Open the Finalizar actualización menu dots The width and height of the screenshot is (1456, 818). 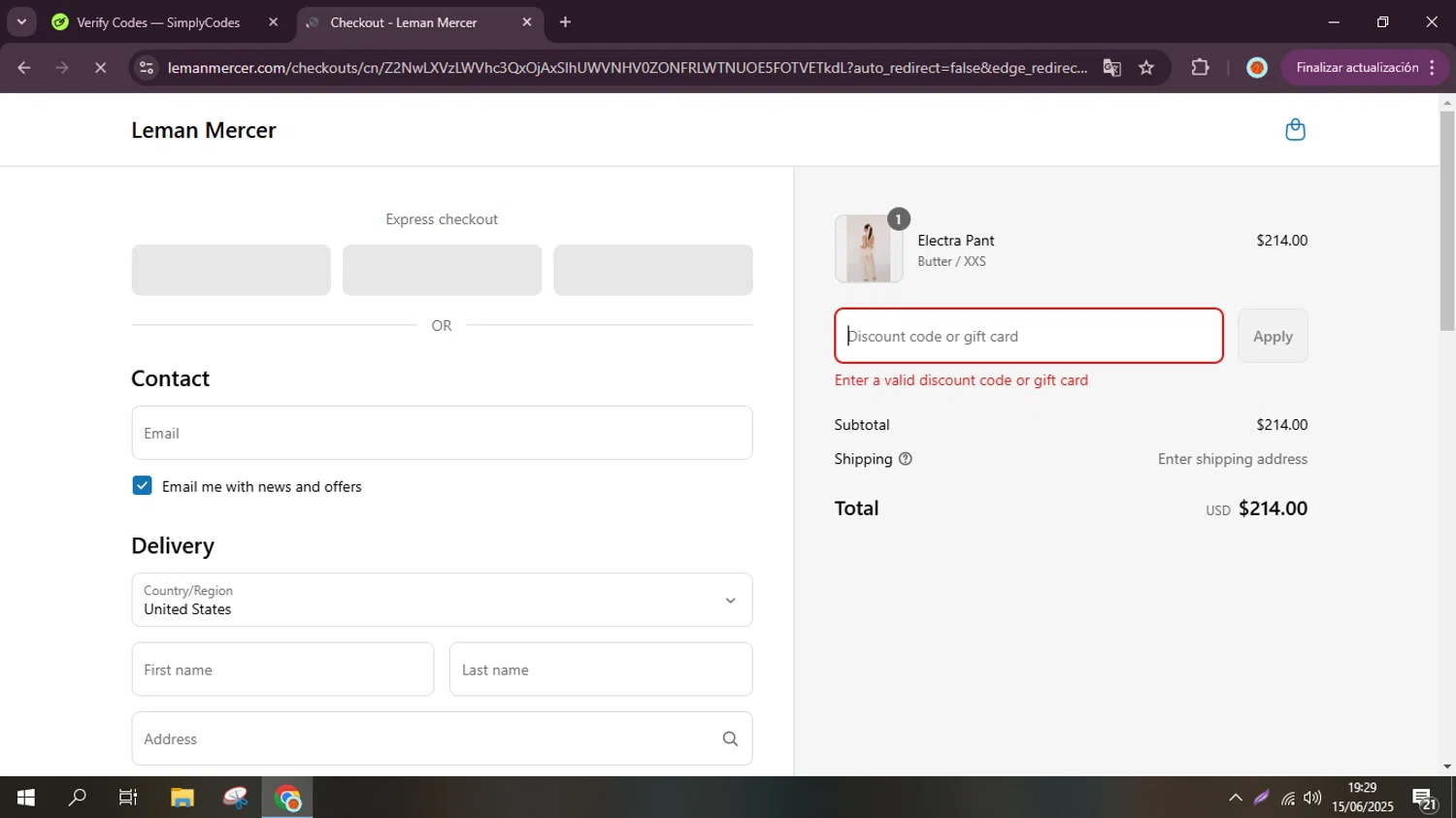[1433, 68]
